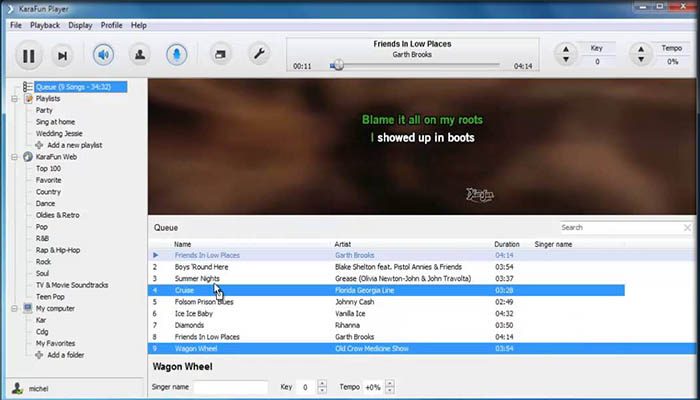The width and height of the screenshot is (700, 400).
Task: Open the Playback menu
Action: [x=45, y=25]
